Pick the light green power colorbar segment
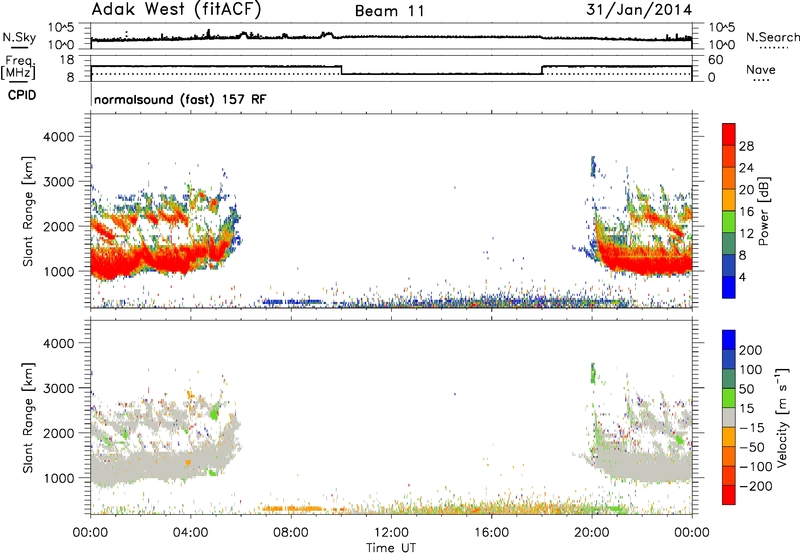The width and height of the screenshot is (800, 554). click(x=729, y=221)
